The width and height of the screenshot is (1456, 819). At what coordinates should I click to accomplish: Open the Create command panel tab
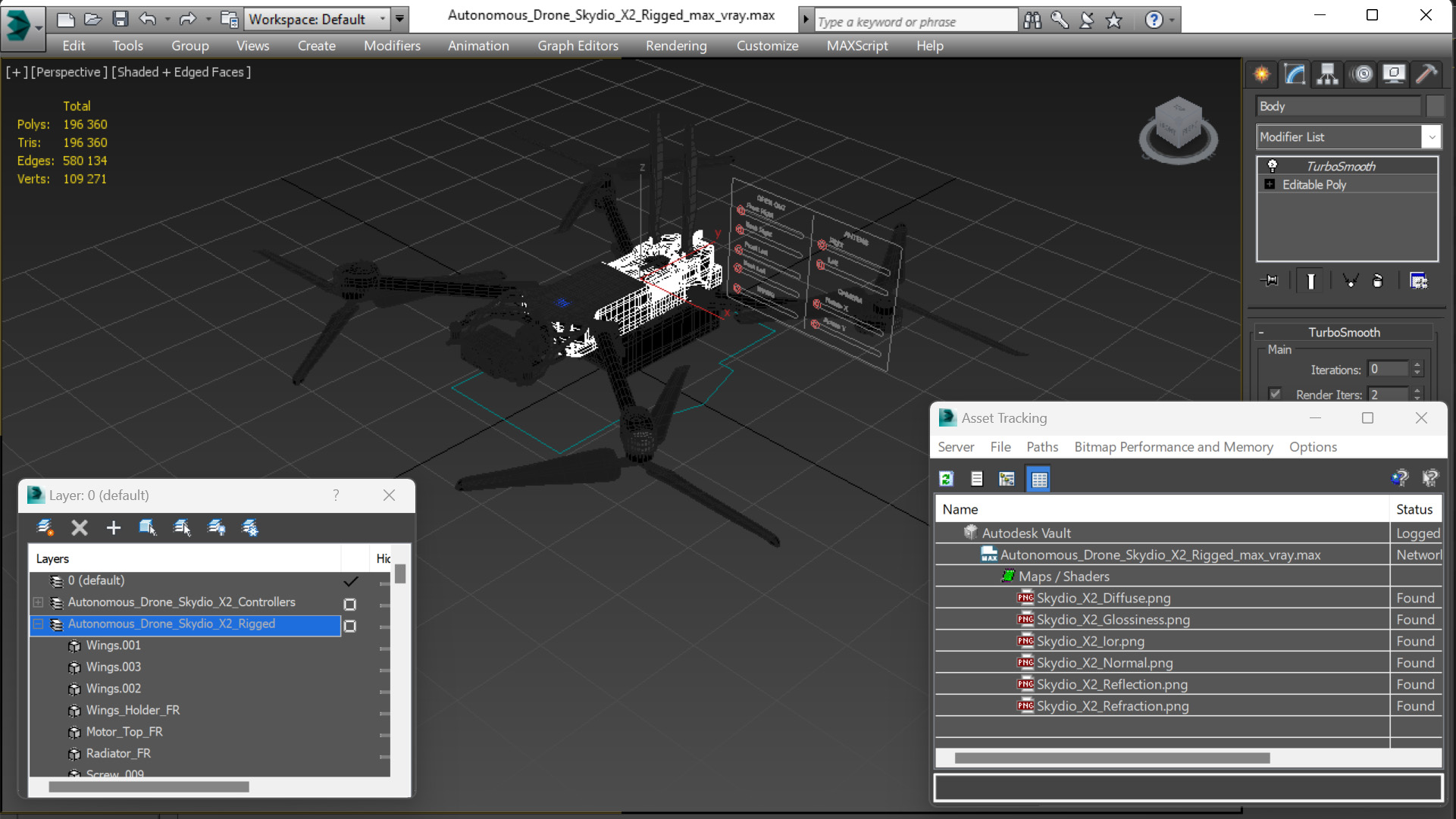(1262, 73)
